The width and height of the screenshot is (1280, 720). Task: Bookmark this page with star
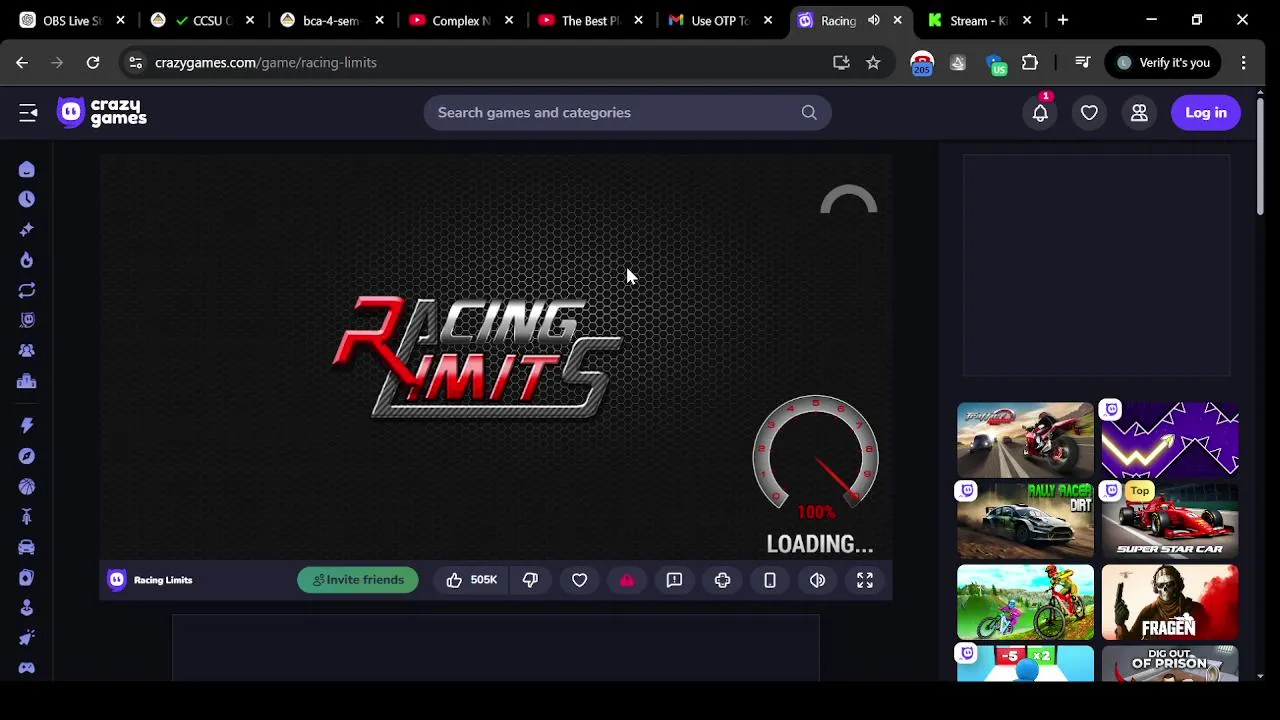[x=873, y=62]
